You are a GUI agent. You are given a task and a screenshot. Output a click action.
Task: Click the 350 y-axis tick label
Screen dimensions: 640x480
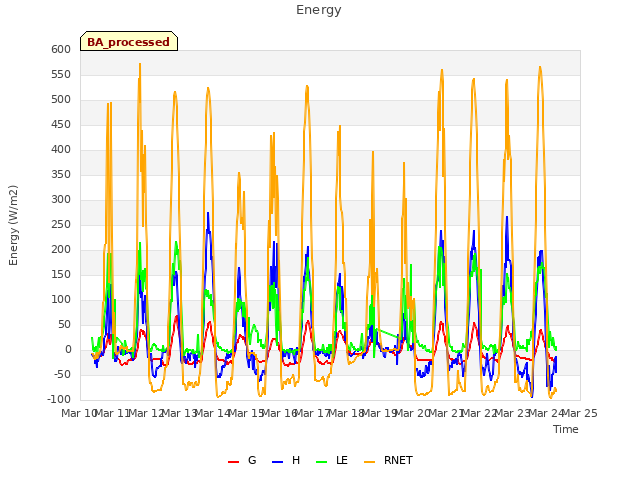click(61, 175)
